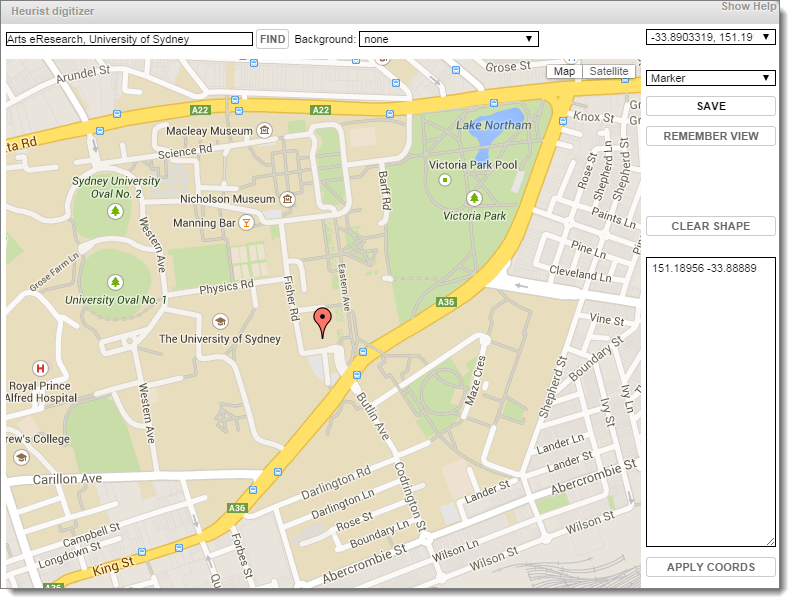This screenshot has height=604, width=795.
Task: Click the FIND button
Action: (x=272, y=39)
